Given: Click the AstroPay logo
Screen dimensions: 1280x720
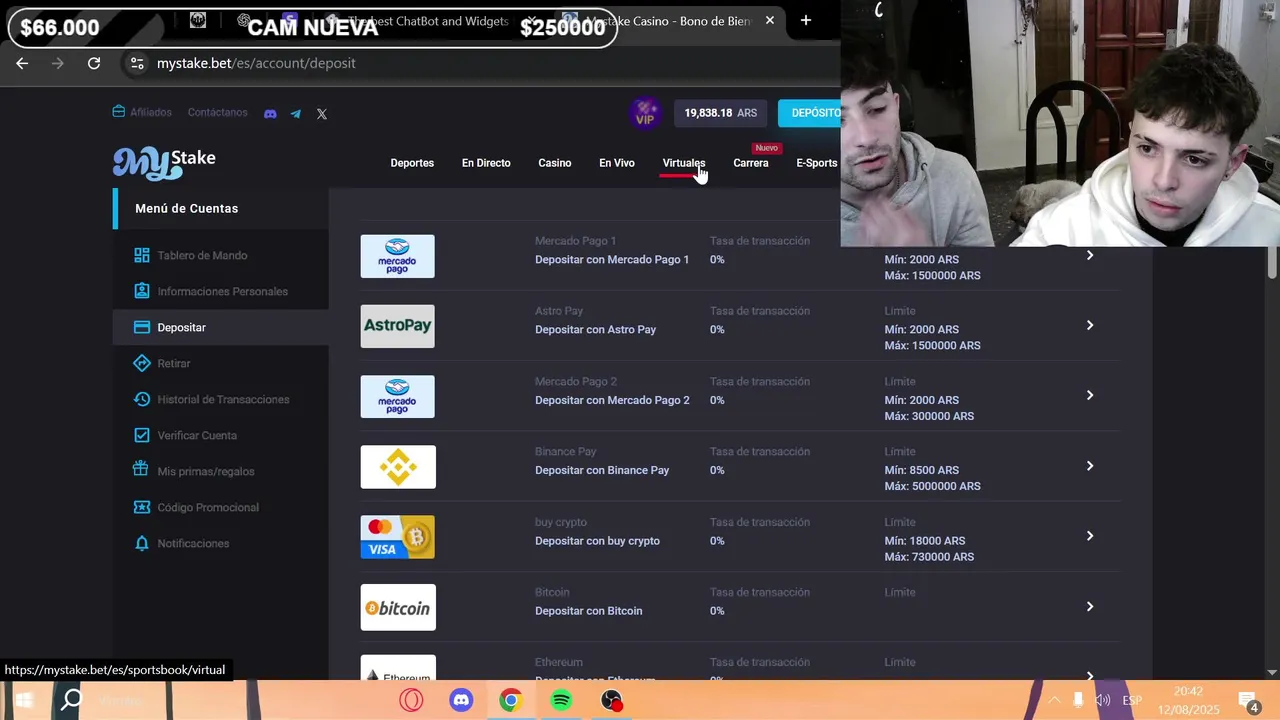Looking at the screenshot, I should [x=397, y=326].
